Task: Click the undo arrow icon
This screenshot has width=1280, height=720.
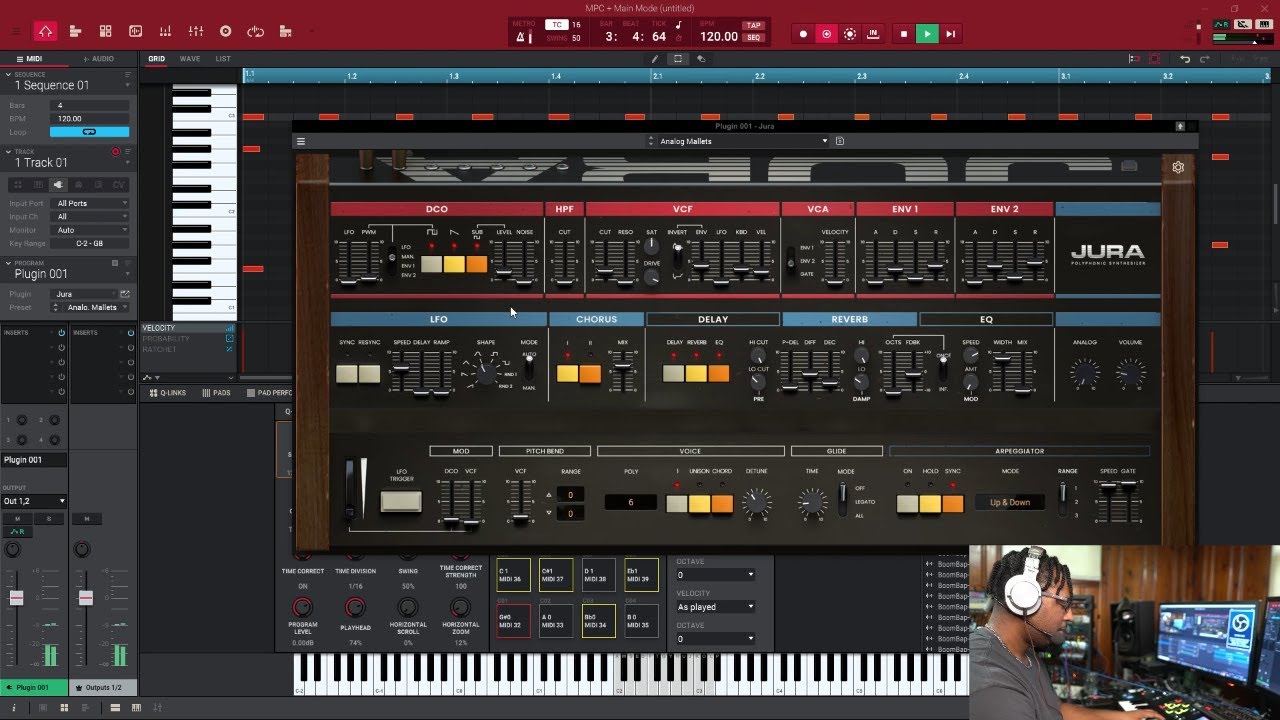Action: coord(1186,59)
